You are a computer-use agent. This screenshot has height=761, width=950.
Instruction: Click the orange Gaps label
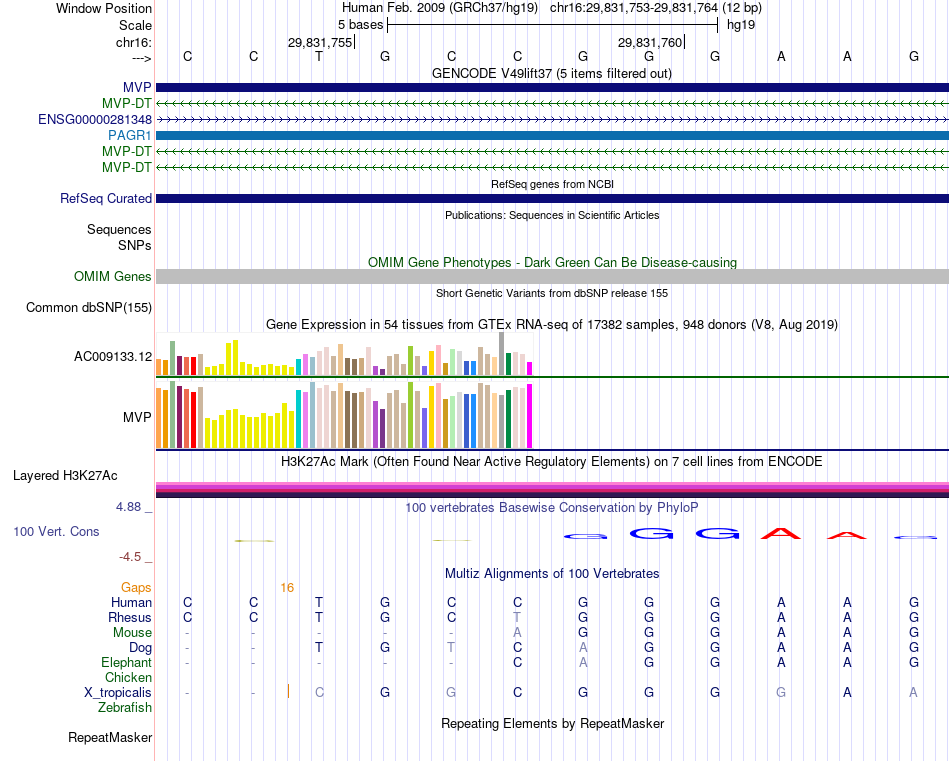coord(136,587)
